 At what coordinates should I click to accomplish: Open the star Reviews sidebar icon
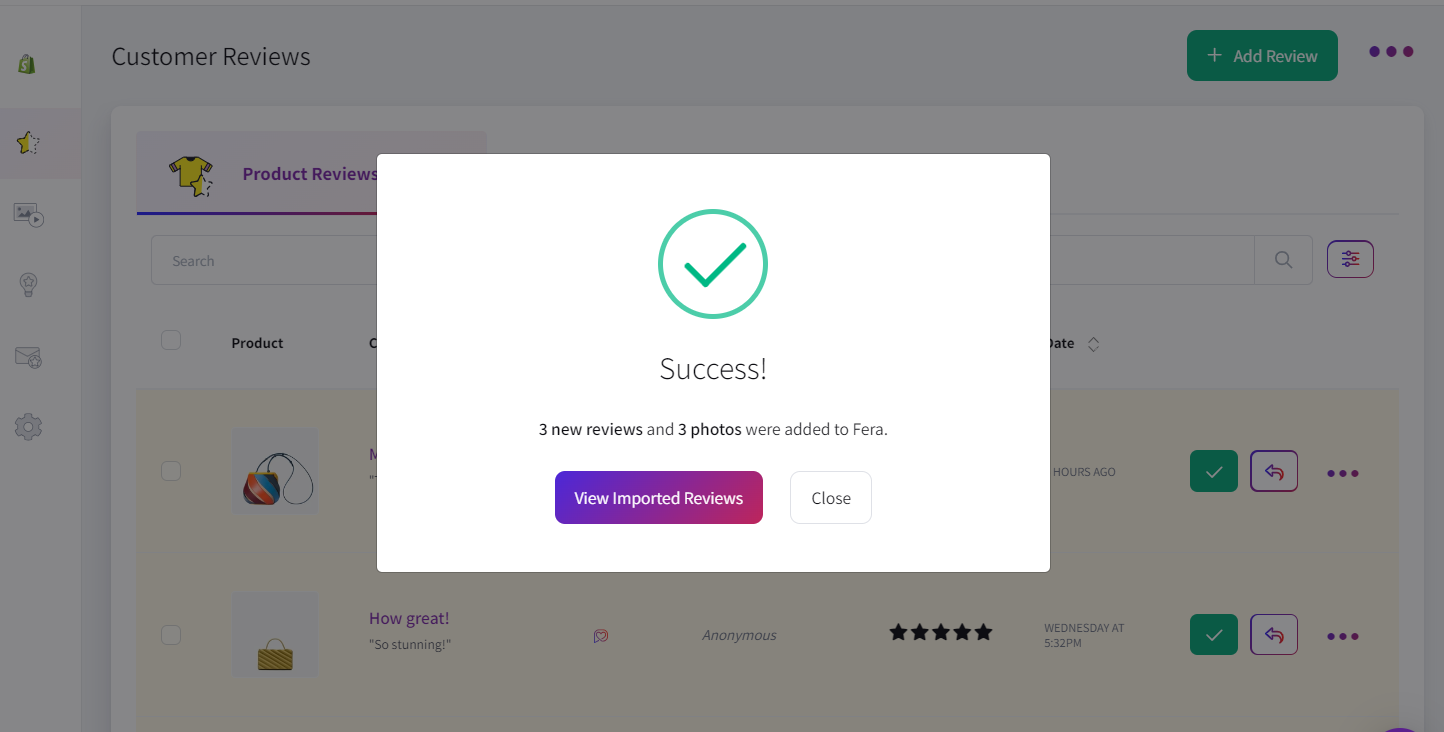[x=28, y=143]
